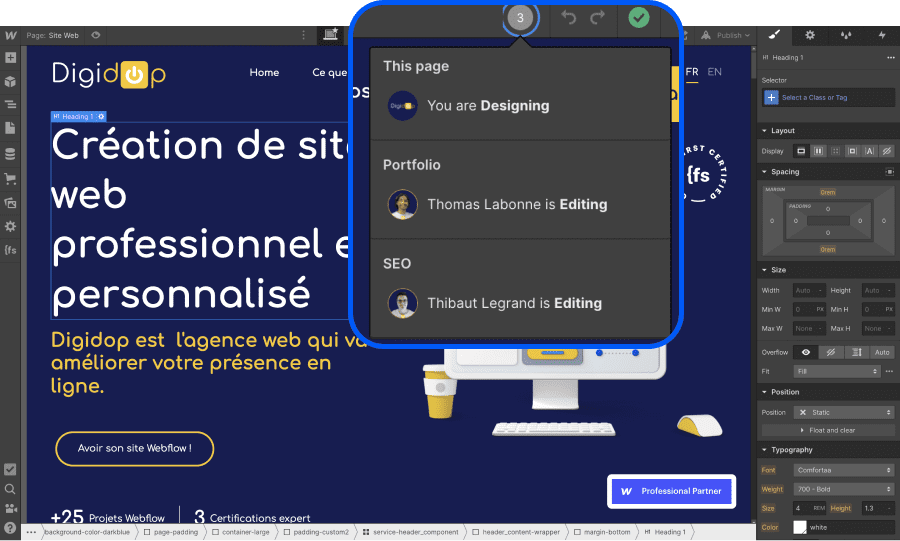Click the EN language link
The width and height of the screenshot is (900, 541).
click(x=714, y=72)
